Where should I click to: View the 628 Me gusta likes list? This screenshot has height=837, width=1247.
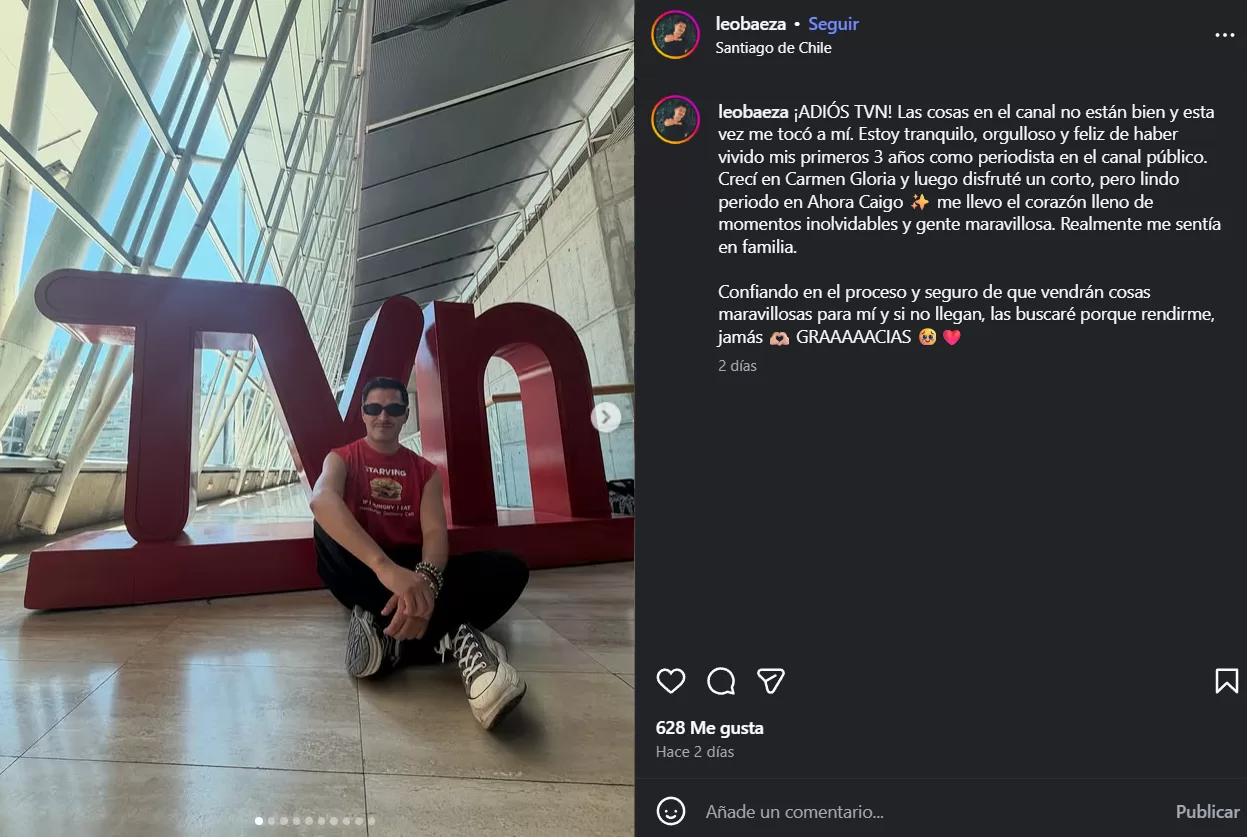point(709,728)
